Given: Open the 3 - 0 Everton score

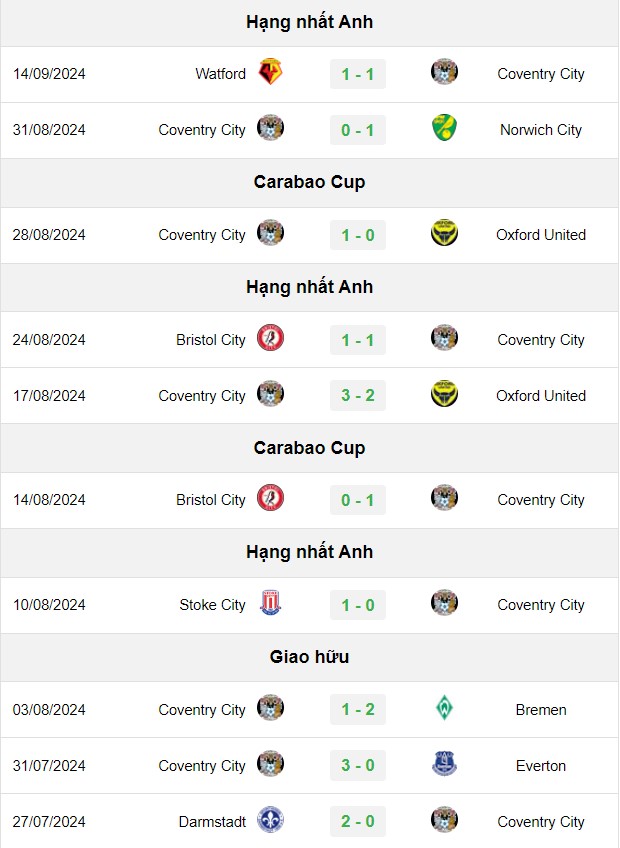Looking at the screenshot, I should (x=358, y=765).
